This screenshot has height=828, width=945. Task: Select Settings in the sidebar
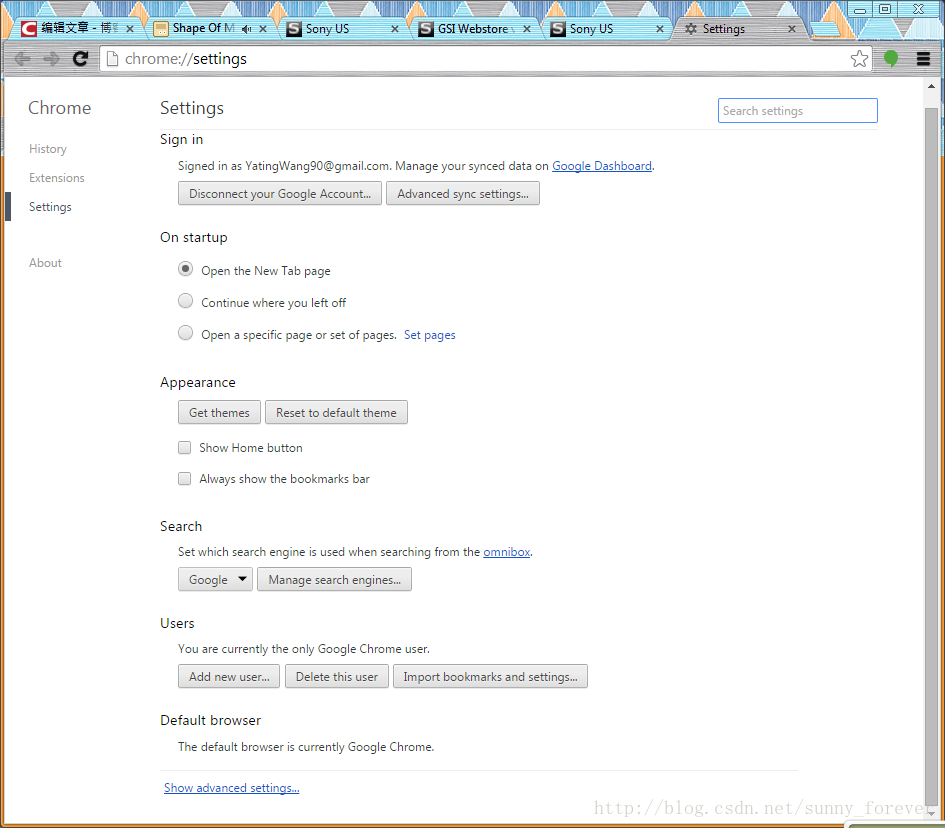coord(50,207)
